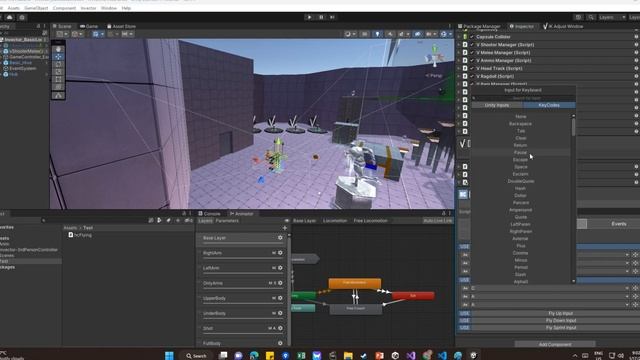Toggle Capsule Collider enabled checkbox
Image resolution: width=640 pixels, height=360 pixels.
point(472,37)
